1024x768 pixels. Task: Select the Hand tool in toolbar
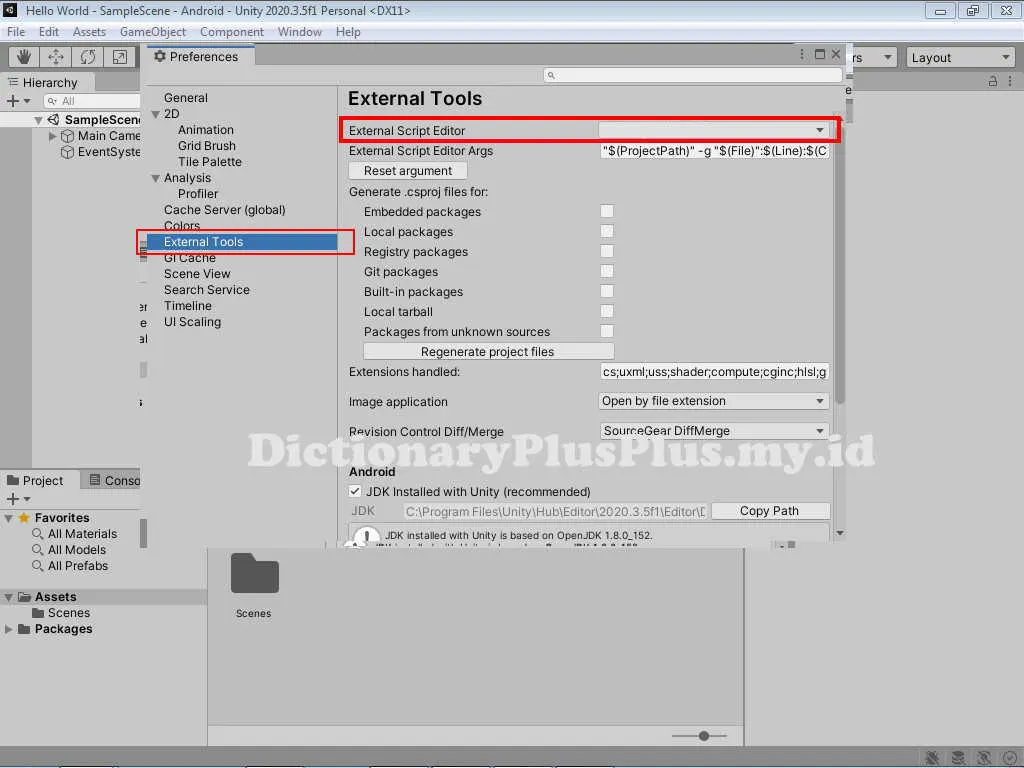(x=24, y=57)
